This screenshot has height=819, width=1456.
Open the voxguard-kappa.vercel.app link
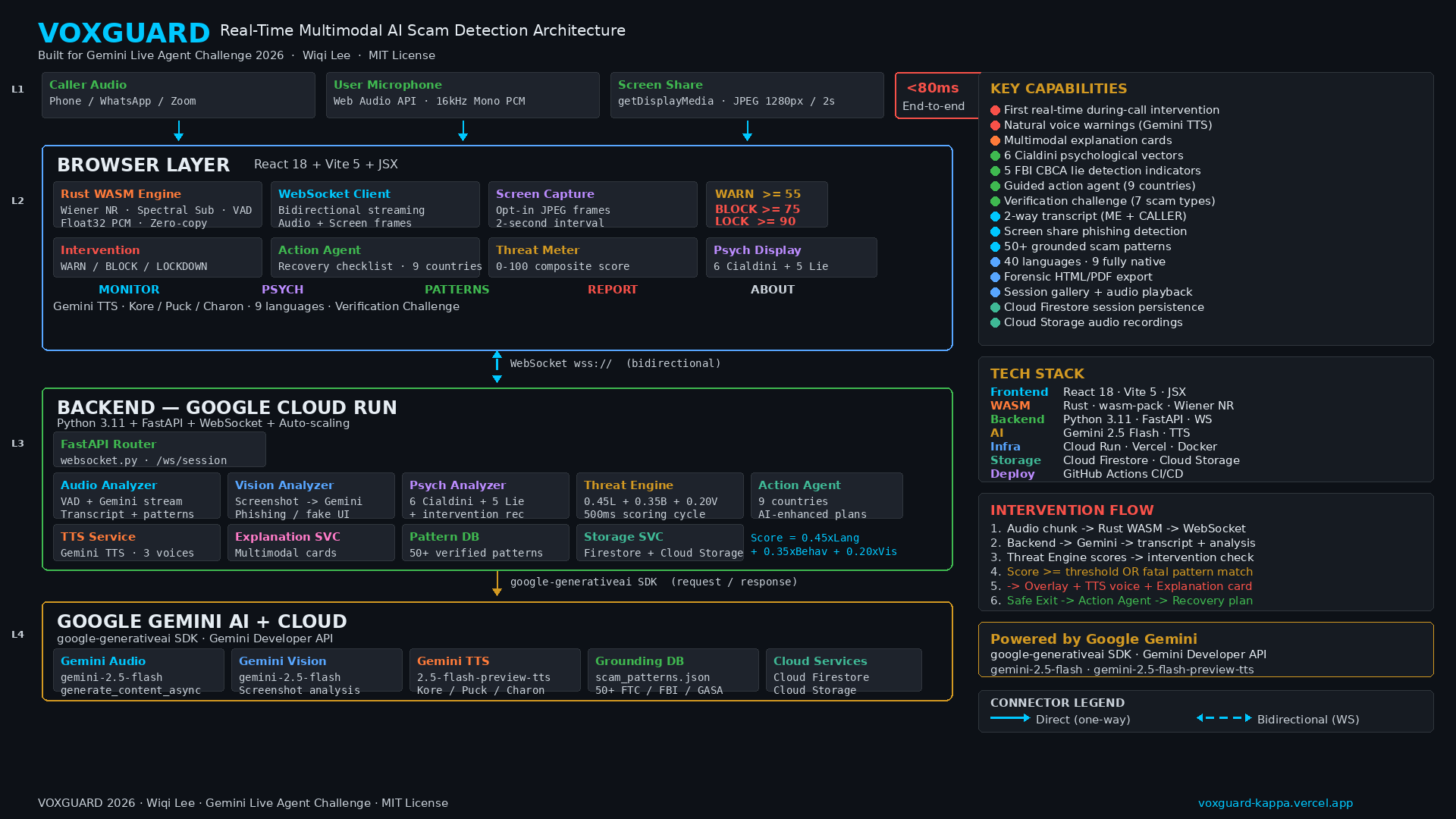tap(1275, 803)
